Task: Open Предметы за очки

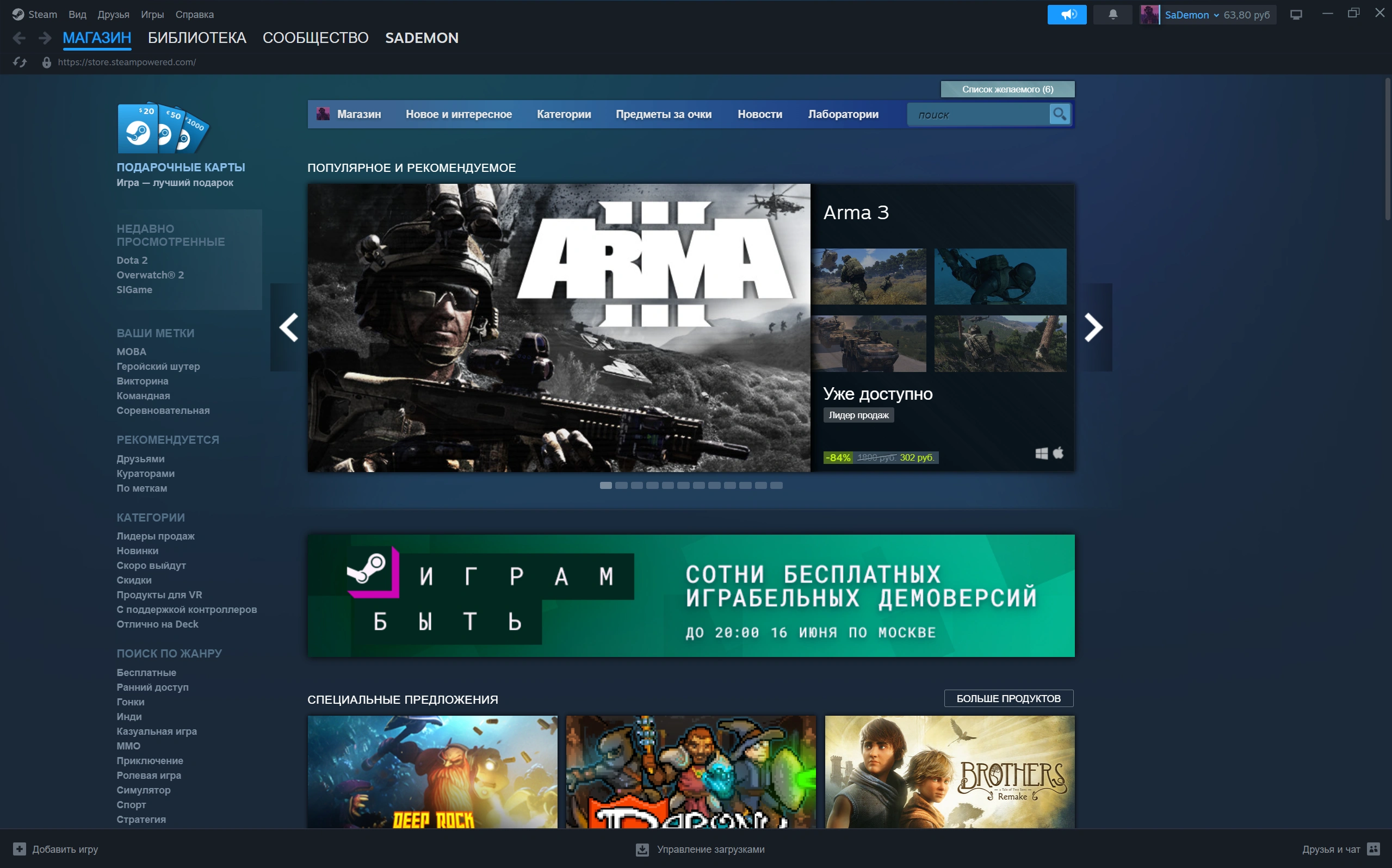Action: [x=664, y=114]
